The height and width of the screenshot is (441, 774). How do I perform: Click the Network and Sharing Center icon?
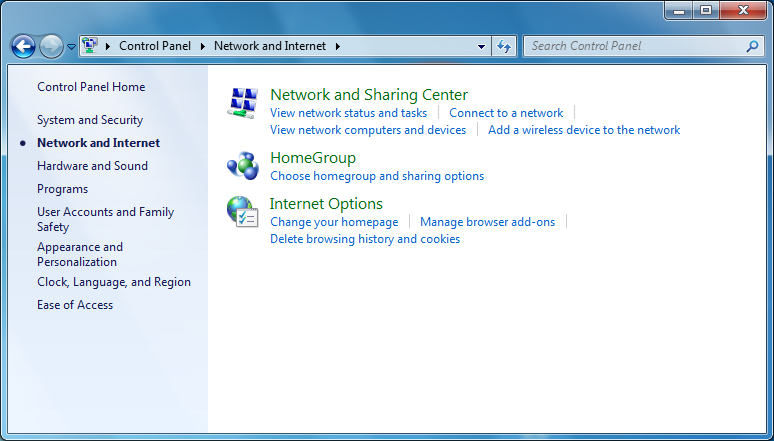click(x=243, y=103)
